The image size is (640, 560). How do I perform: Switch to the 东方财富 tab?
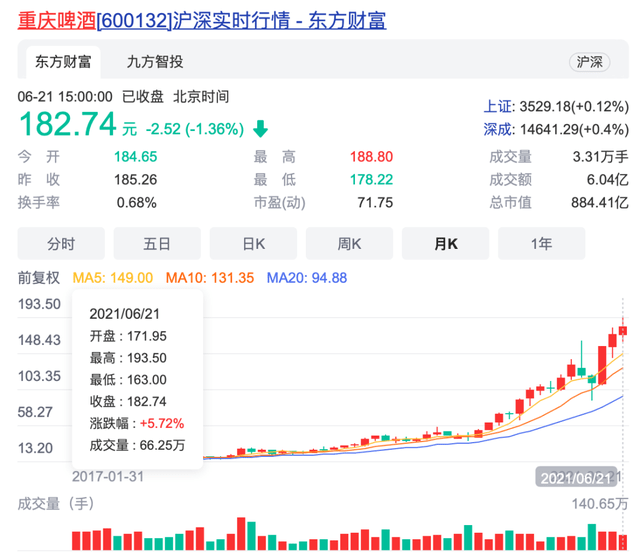coord(63,62)
